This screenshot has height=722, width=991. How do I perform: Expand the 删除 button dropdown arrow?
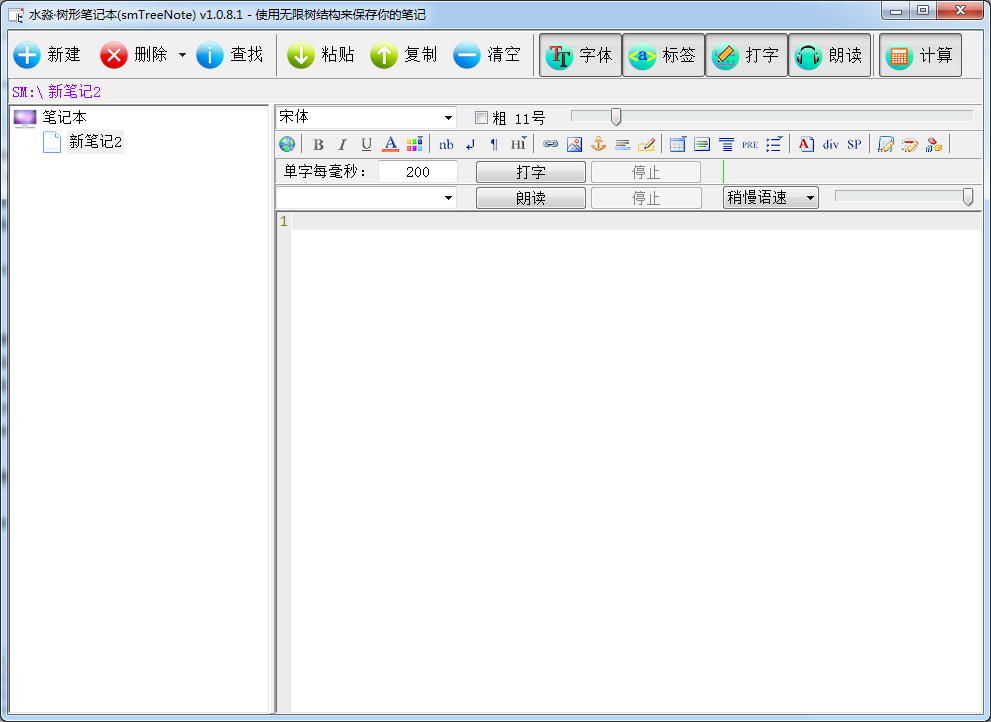pos(182,55)
